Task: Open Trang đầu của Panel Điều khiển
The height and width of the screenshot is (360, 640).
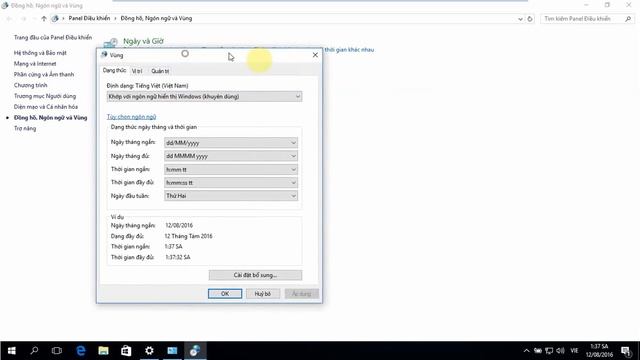Action: tap(53, 38)
